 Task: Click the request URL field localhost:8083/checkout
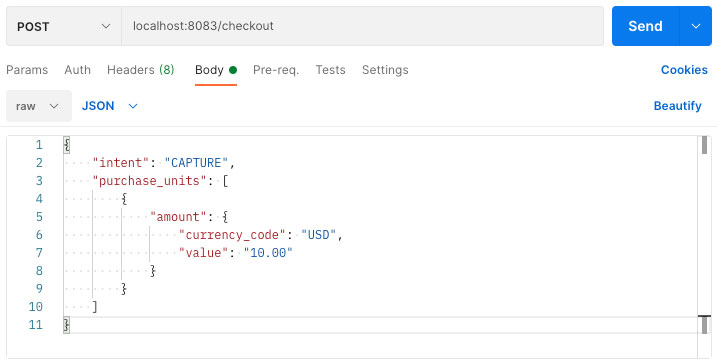(362, 26)
